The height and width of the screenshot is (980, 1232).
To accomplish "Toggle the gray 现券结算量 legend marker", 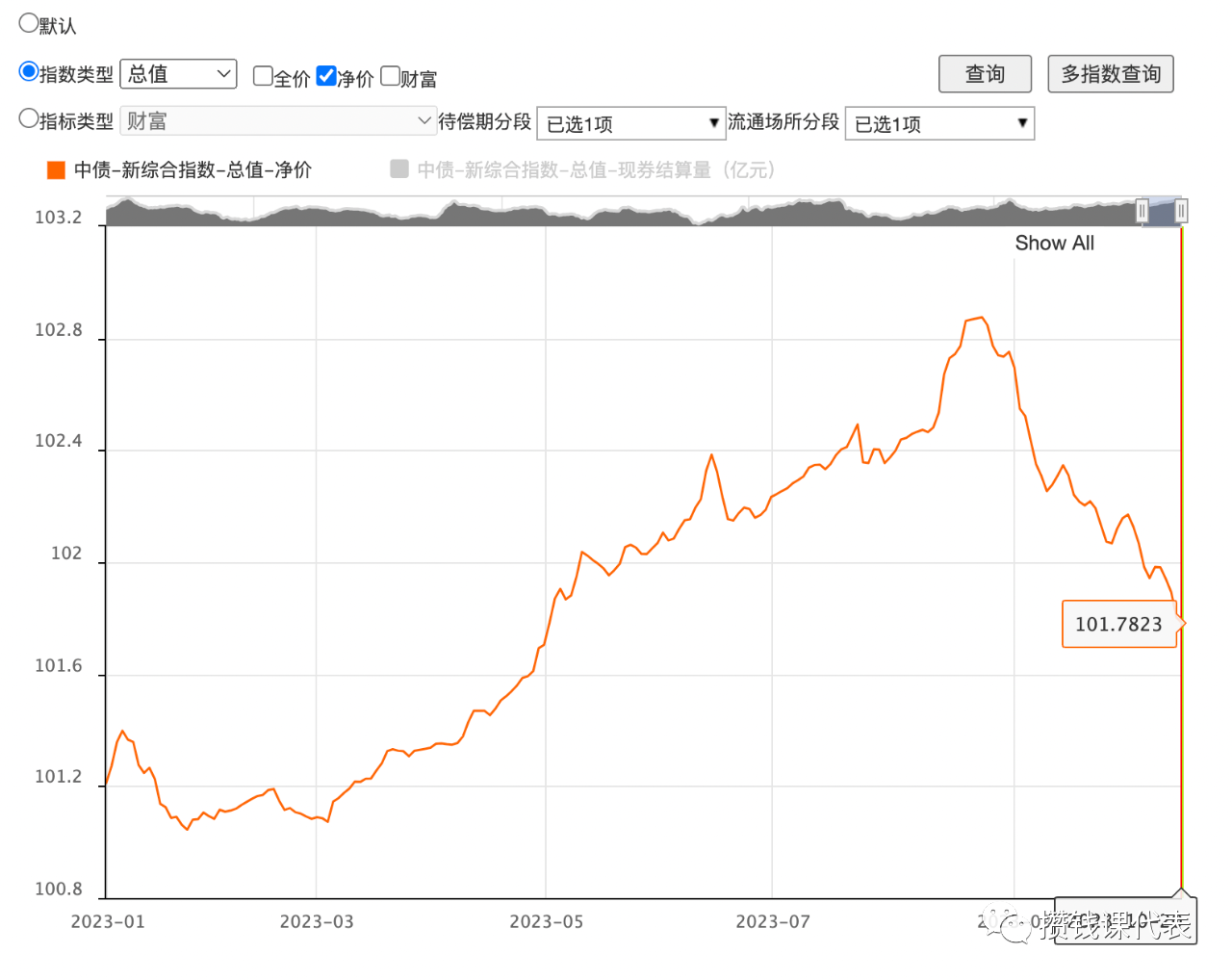I will [x=399, y=169].
